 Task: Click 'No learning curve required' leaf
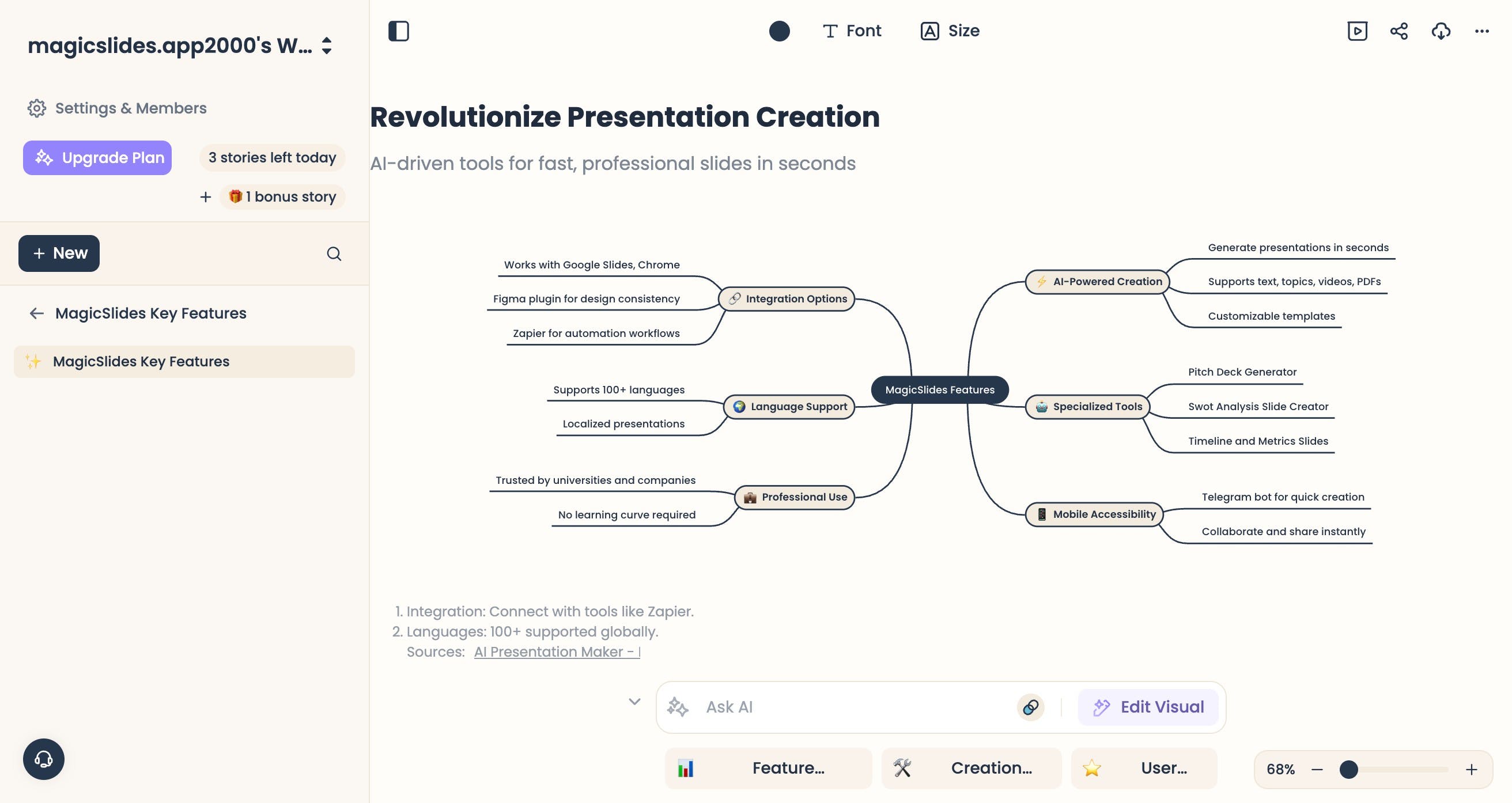click(626, 514)
